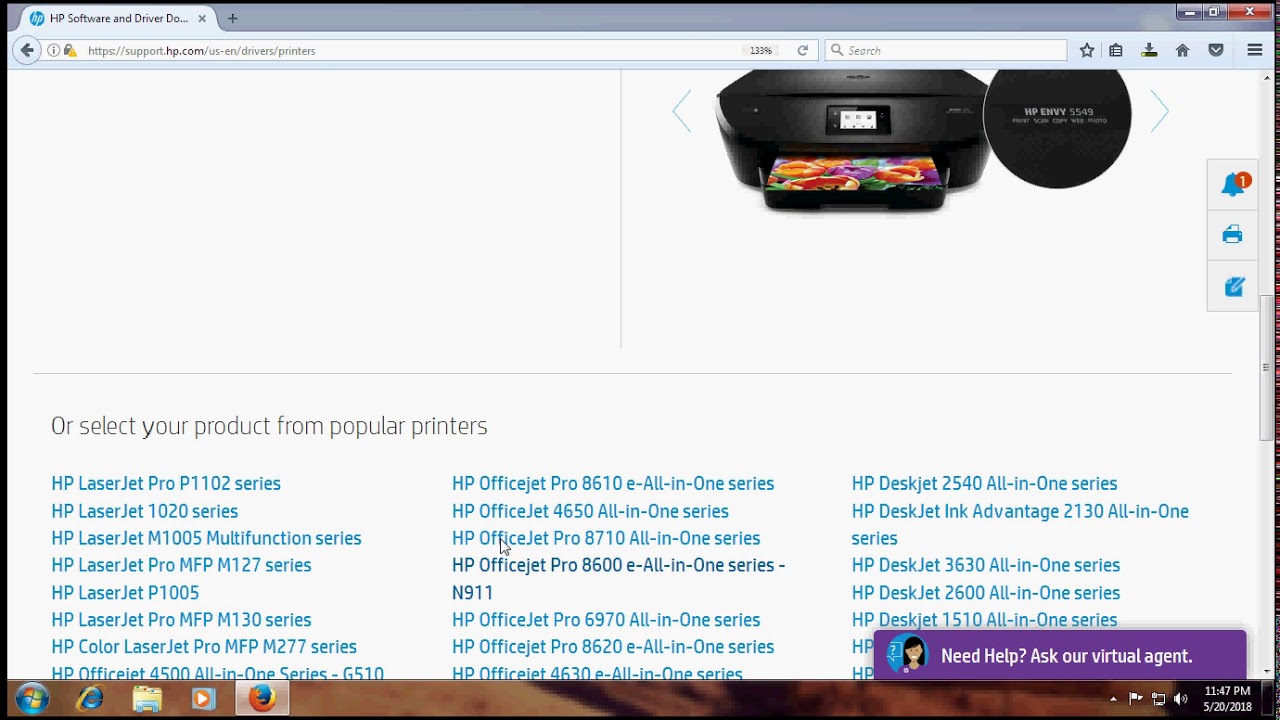Launch Internet Explorer from taskbar
Image resolution: width=1280 pixels, height=720 pixels.
pos(90,698)
